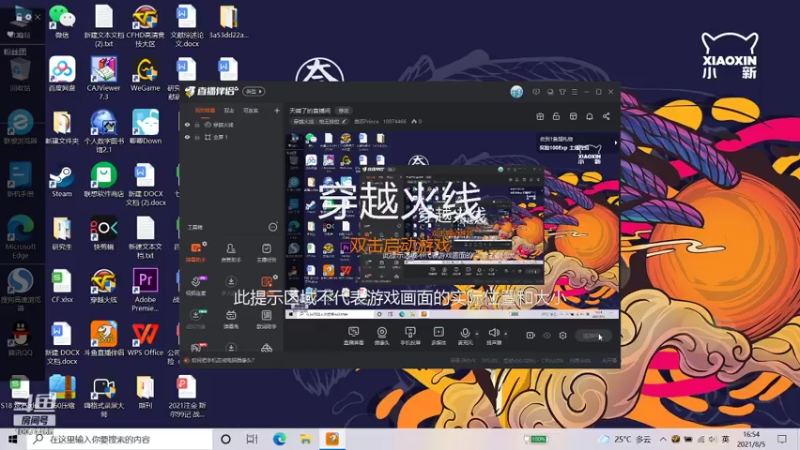
Task: Click the record video camera icon
Action: (x=531, y=335)
